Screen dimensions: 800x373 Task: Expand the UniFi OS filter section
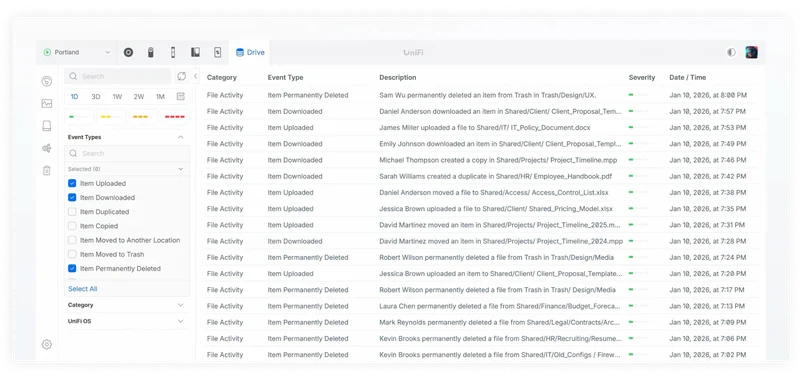pyautogui.click(x=126, y=321)
